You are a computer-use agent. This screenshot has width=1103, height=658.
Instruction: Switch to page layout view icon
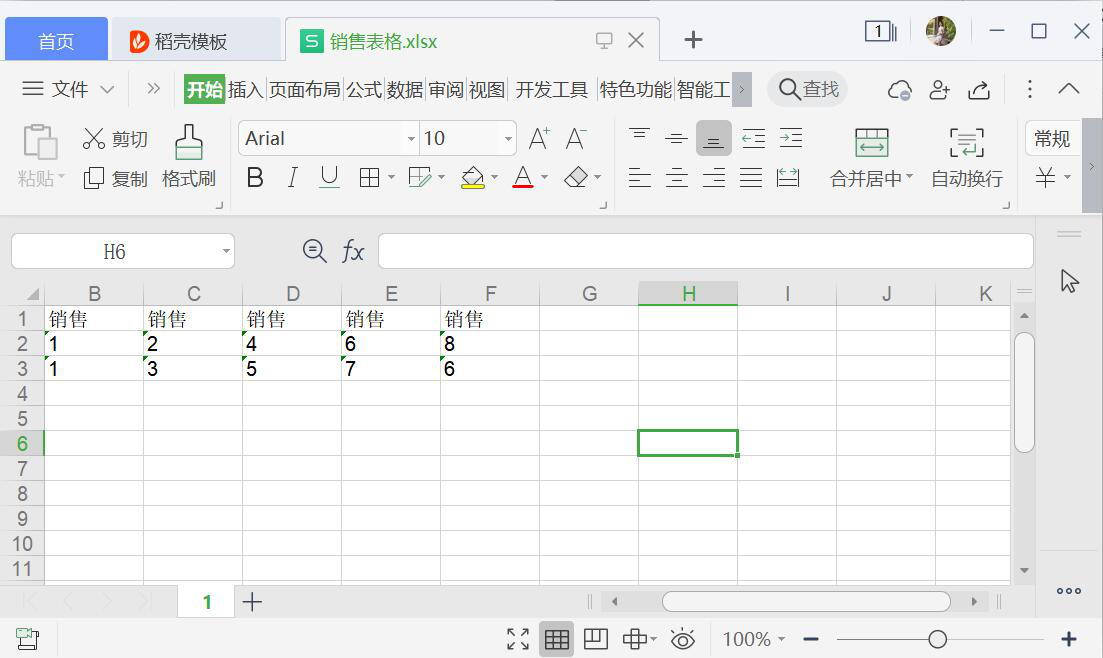click(x=596, y=639)
